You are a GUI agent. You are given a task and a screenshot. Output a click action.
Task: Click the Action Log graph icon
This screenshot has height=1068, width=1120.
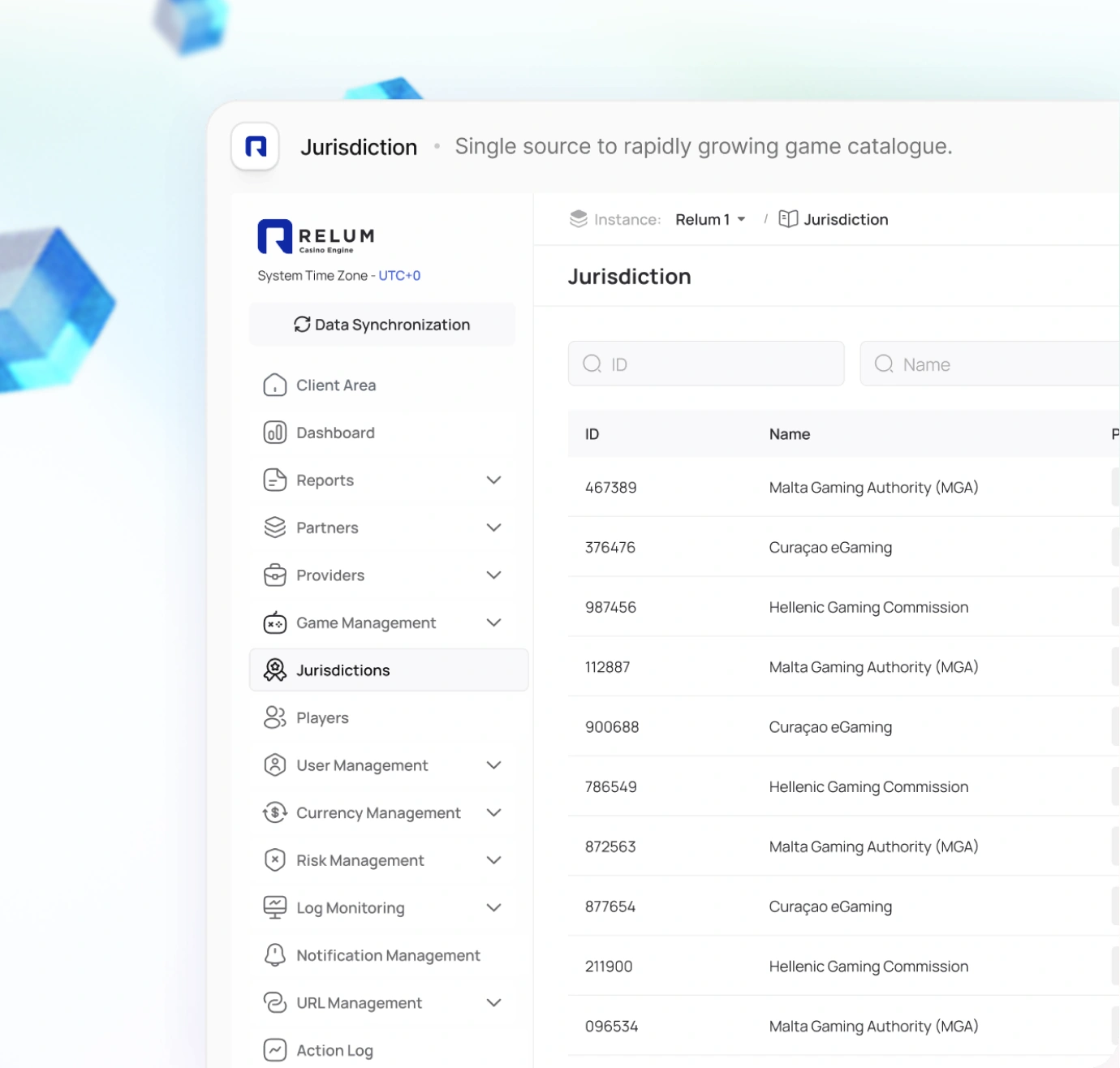275,1050
